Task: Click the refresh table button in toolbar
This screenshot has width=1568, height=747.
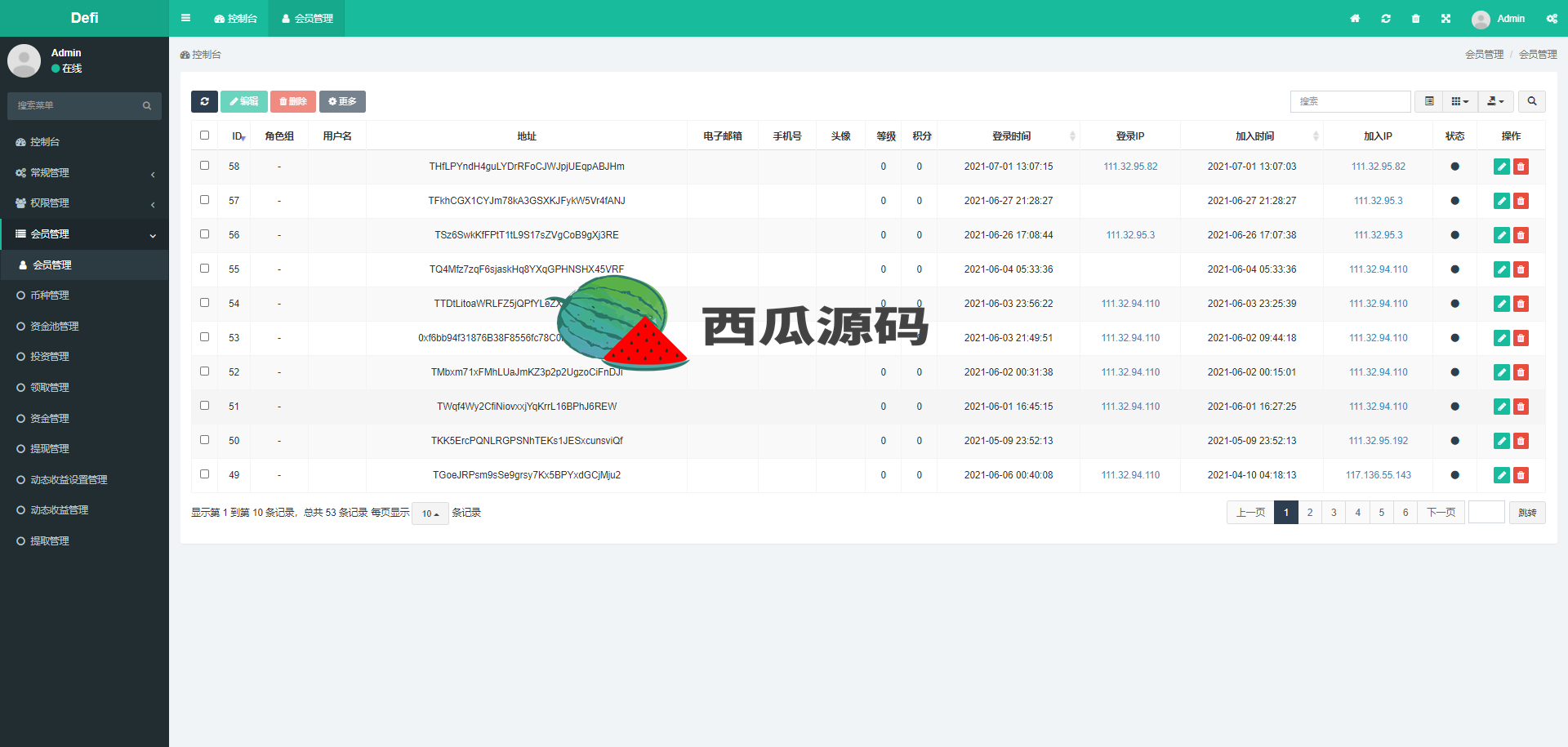Action: point(204,101)
